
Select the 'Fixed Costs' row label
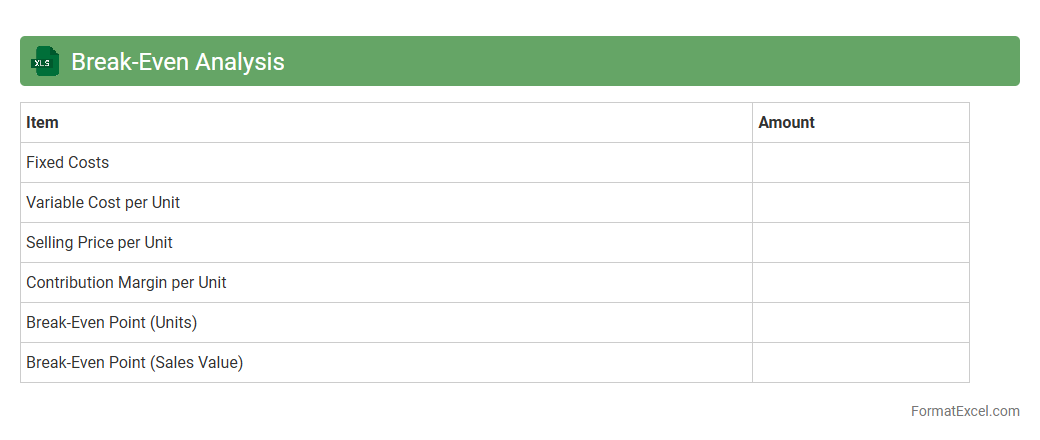[68, 163]
